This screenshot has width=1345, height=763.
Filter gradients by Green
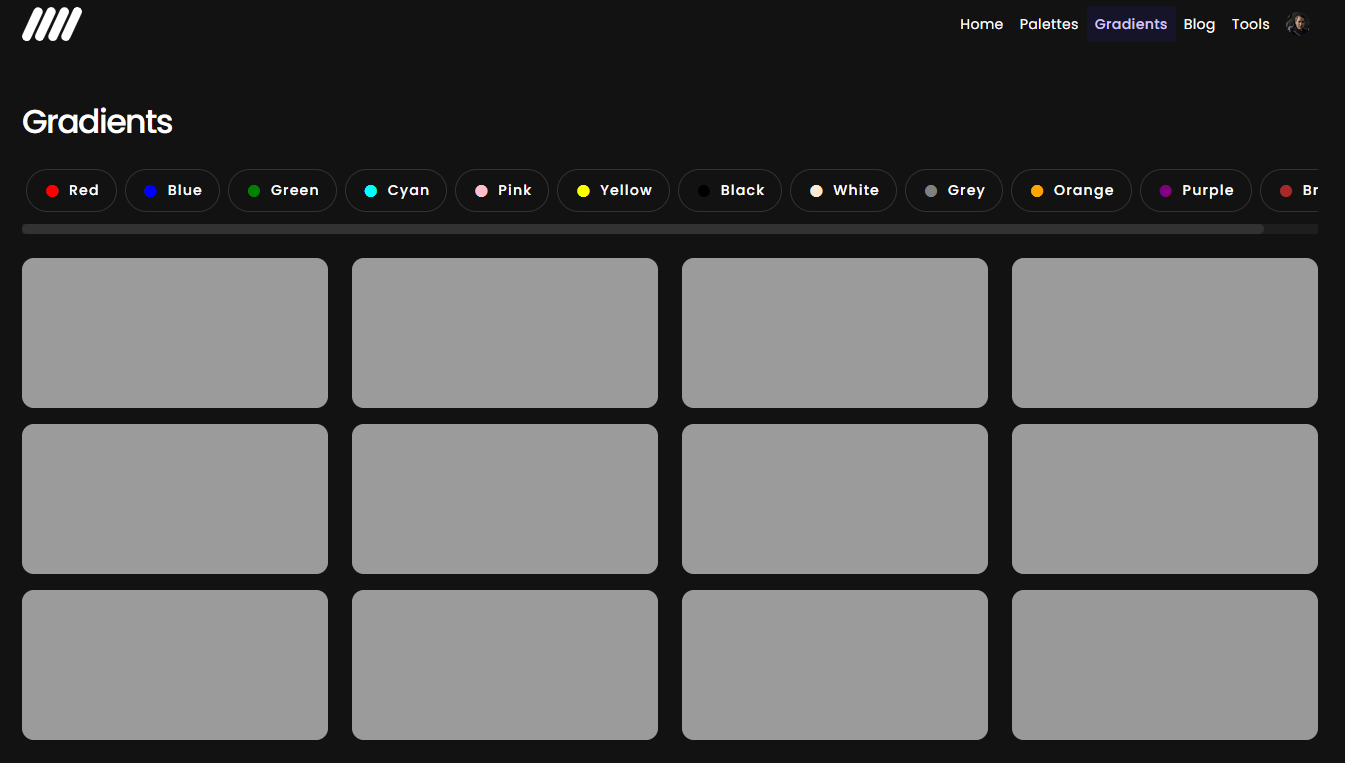pyautogui.click(x=282, y=190)
